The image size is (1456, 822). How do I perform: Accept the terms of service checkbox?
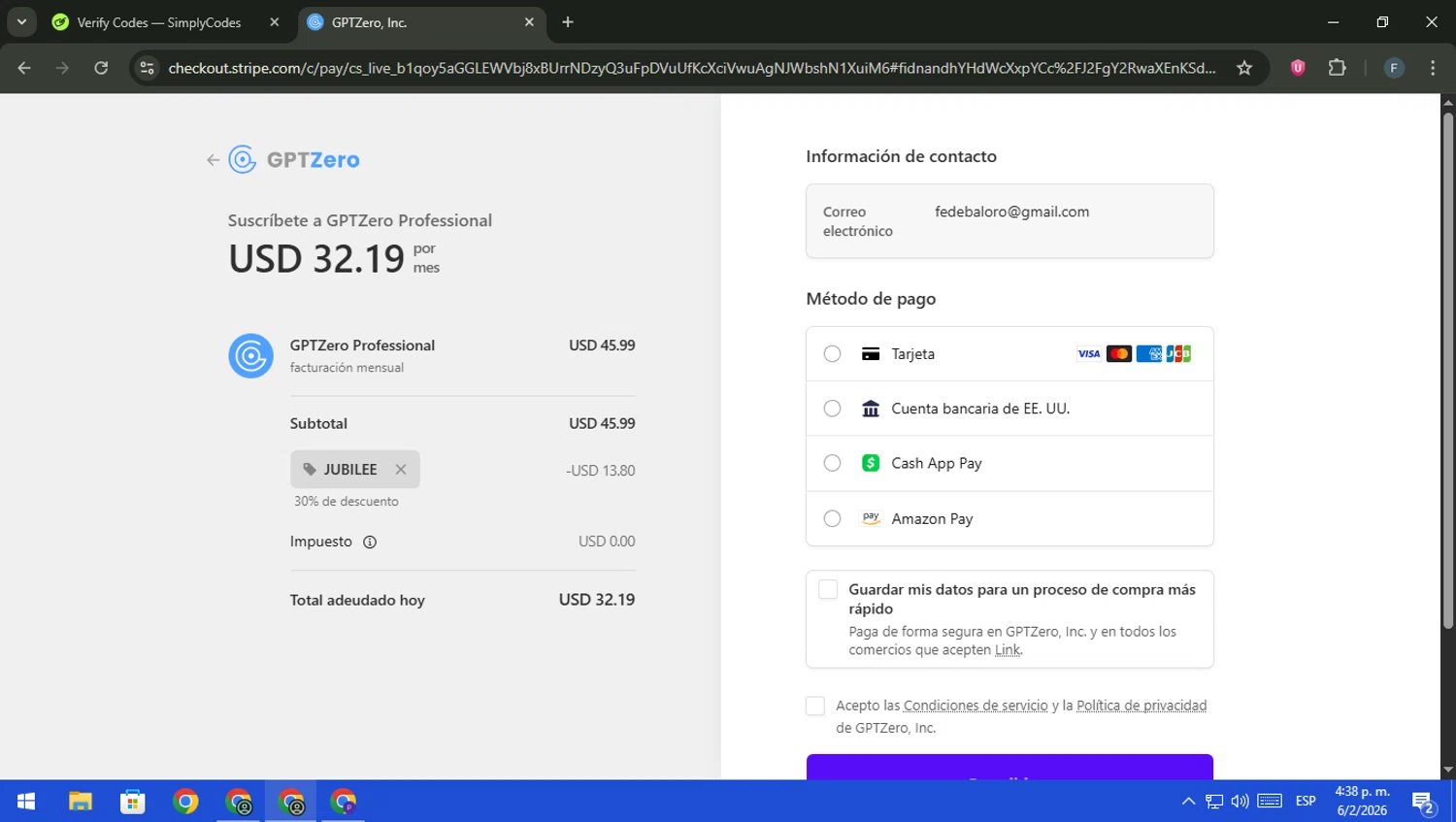pos(815,706)
